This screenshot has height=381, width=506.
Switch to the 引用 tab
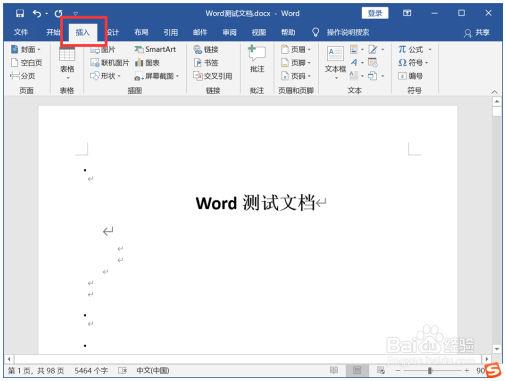[x=170, y=32]
